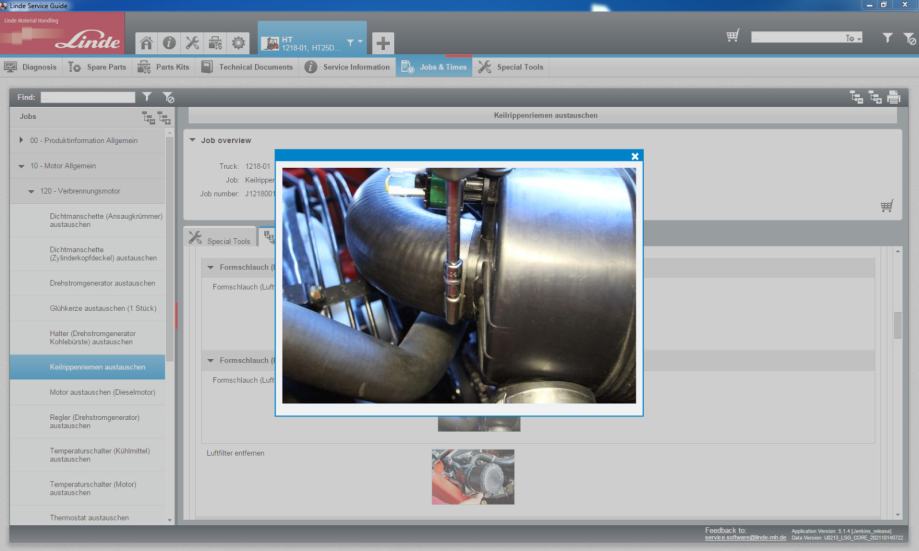Collapse the 10 - Motor Allgemein node
This screenshot has width=919, height=551.
[x=22, y=165]
